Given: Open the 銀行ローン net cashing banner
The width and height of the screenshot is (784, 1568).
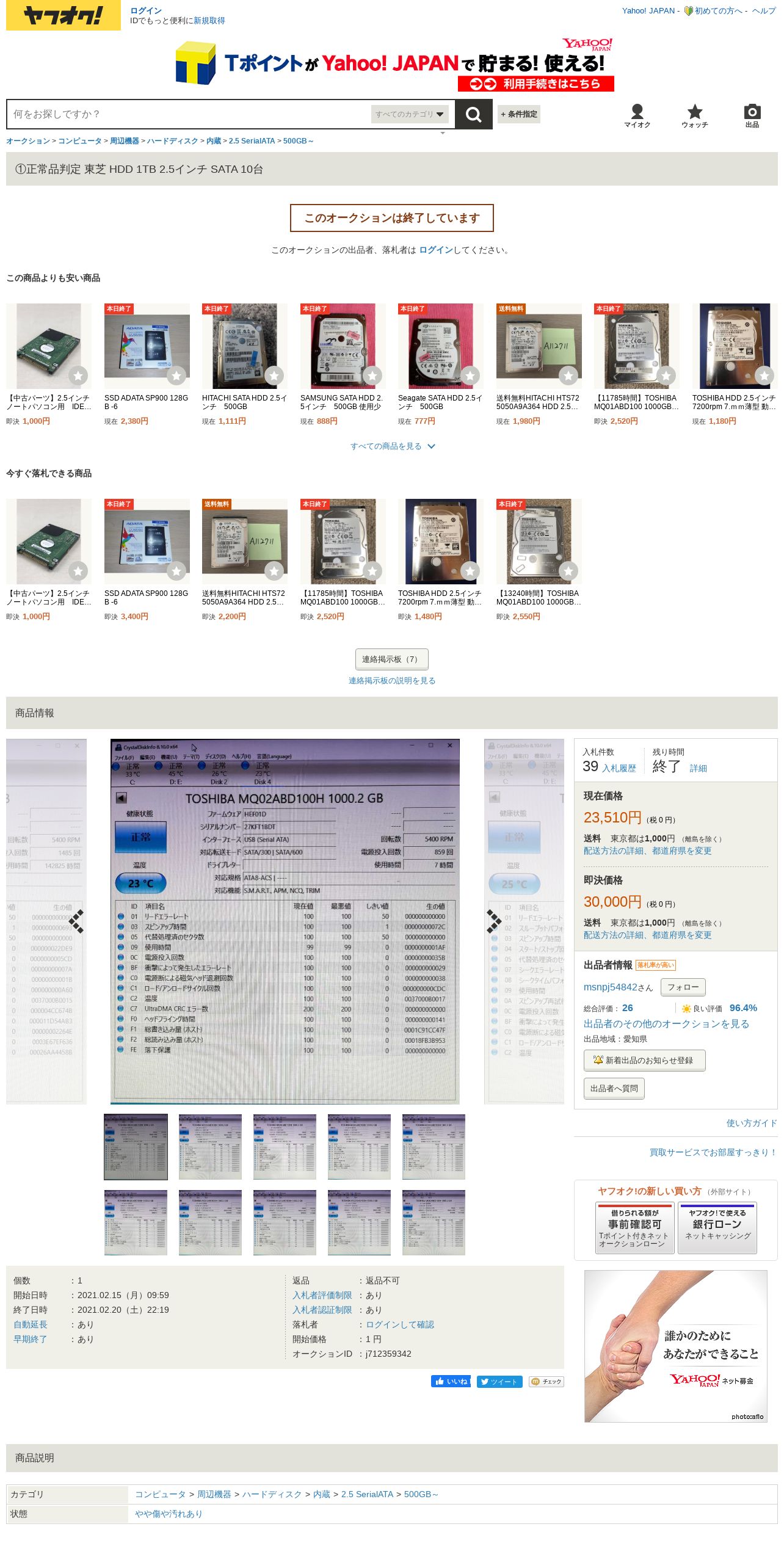Looking at the screenshot, I should pos(717,1227).
